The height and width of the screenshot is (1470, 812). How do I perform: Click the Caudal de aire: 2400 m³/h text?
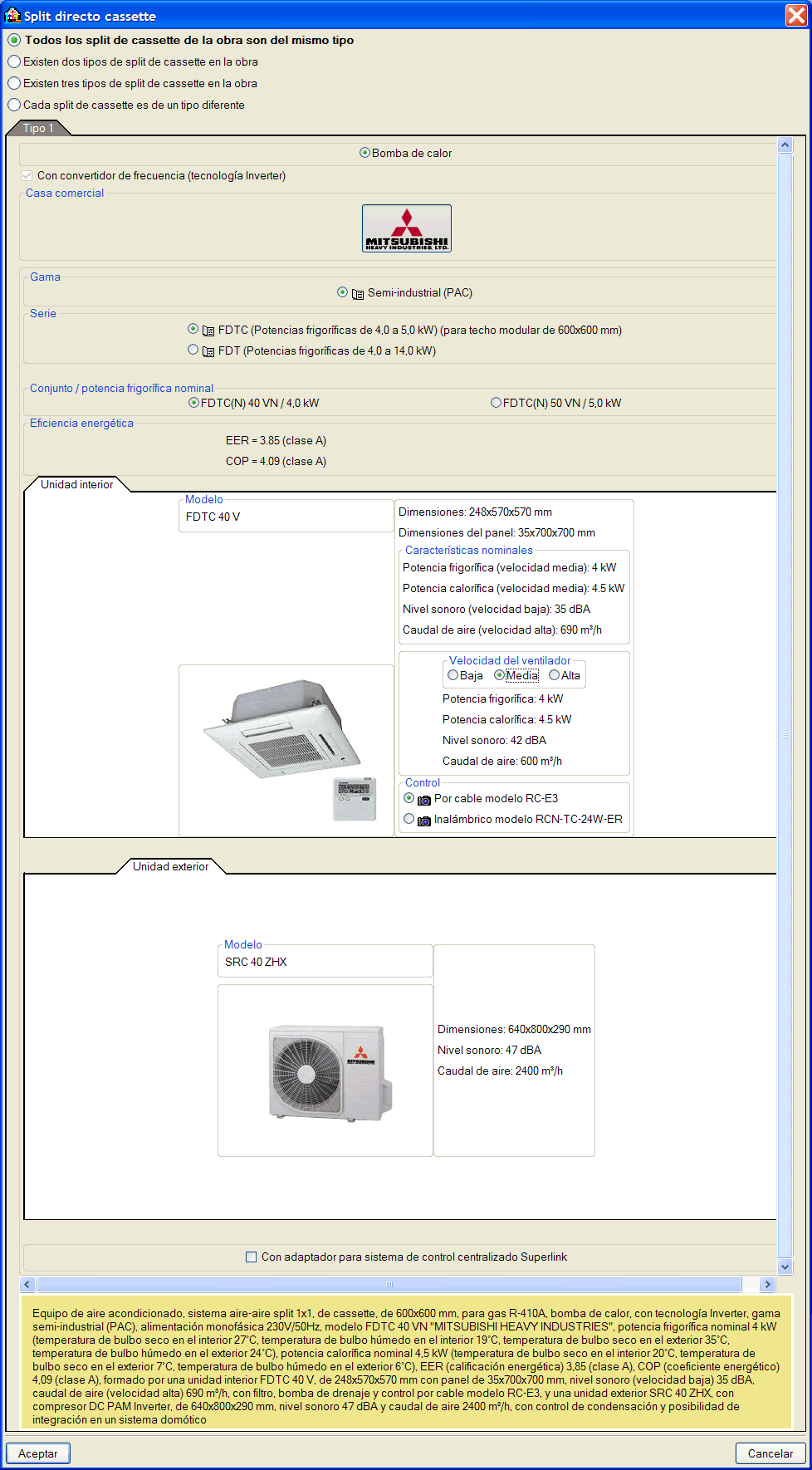(x=500, y=1071)
